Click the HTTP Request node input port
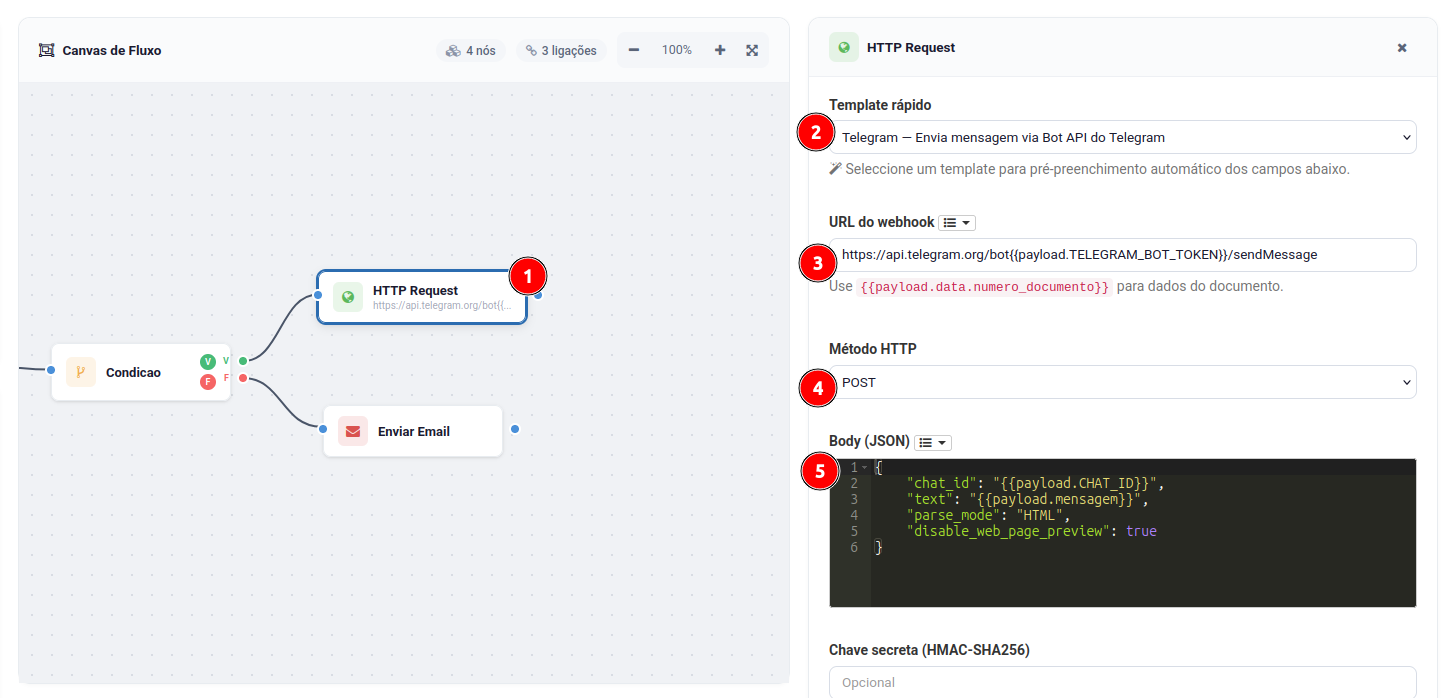 (318, 295)
